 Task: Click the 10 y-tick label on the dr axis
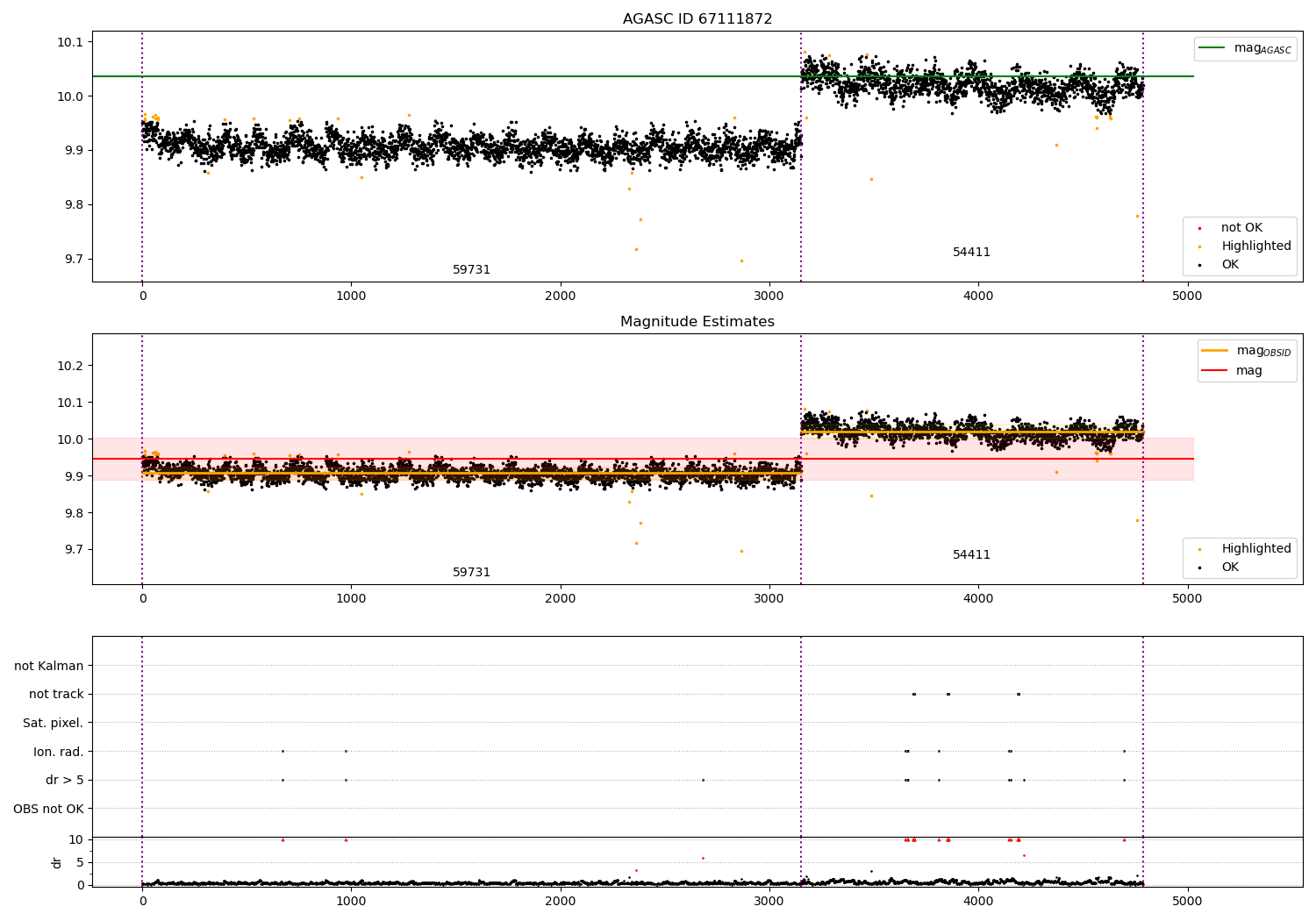76,839
